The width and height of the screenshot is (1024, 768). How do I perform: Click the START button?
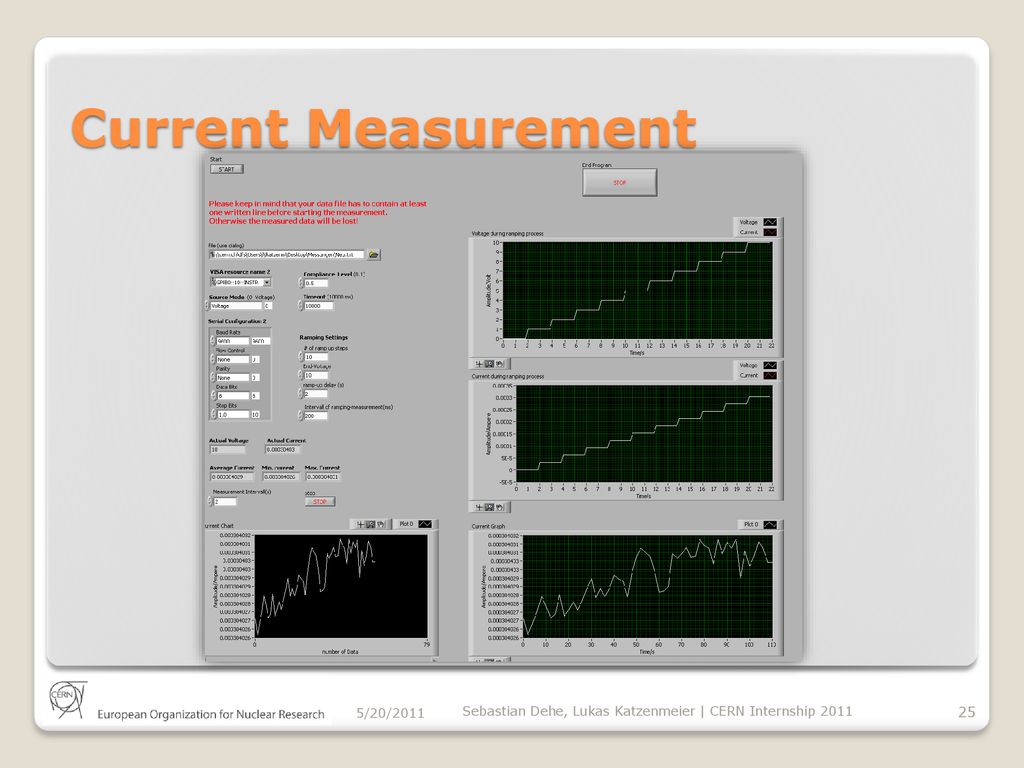point(227,169)
